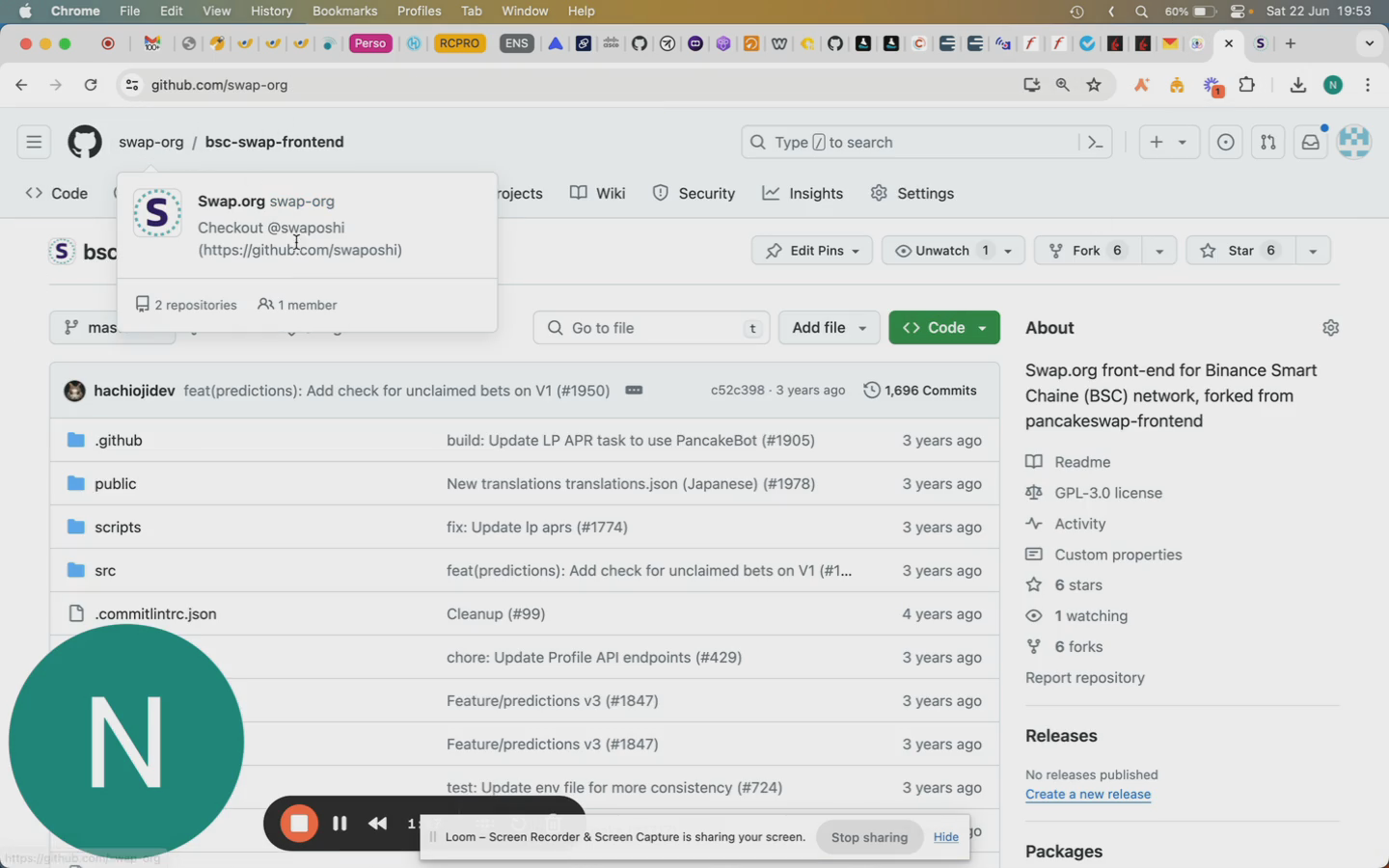Open Chrome's extensions puzzle icon
This screenshot has width=1389, height=868.
coord(1246,85)
